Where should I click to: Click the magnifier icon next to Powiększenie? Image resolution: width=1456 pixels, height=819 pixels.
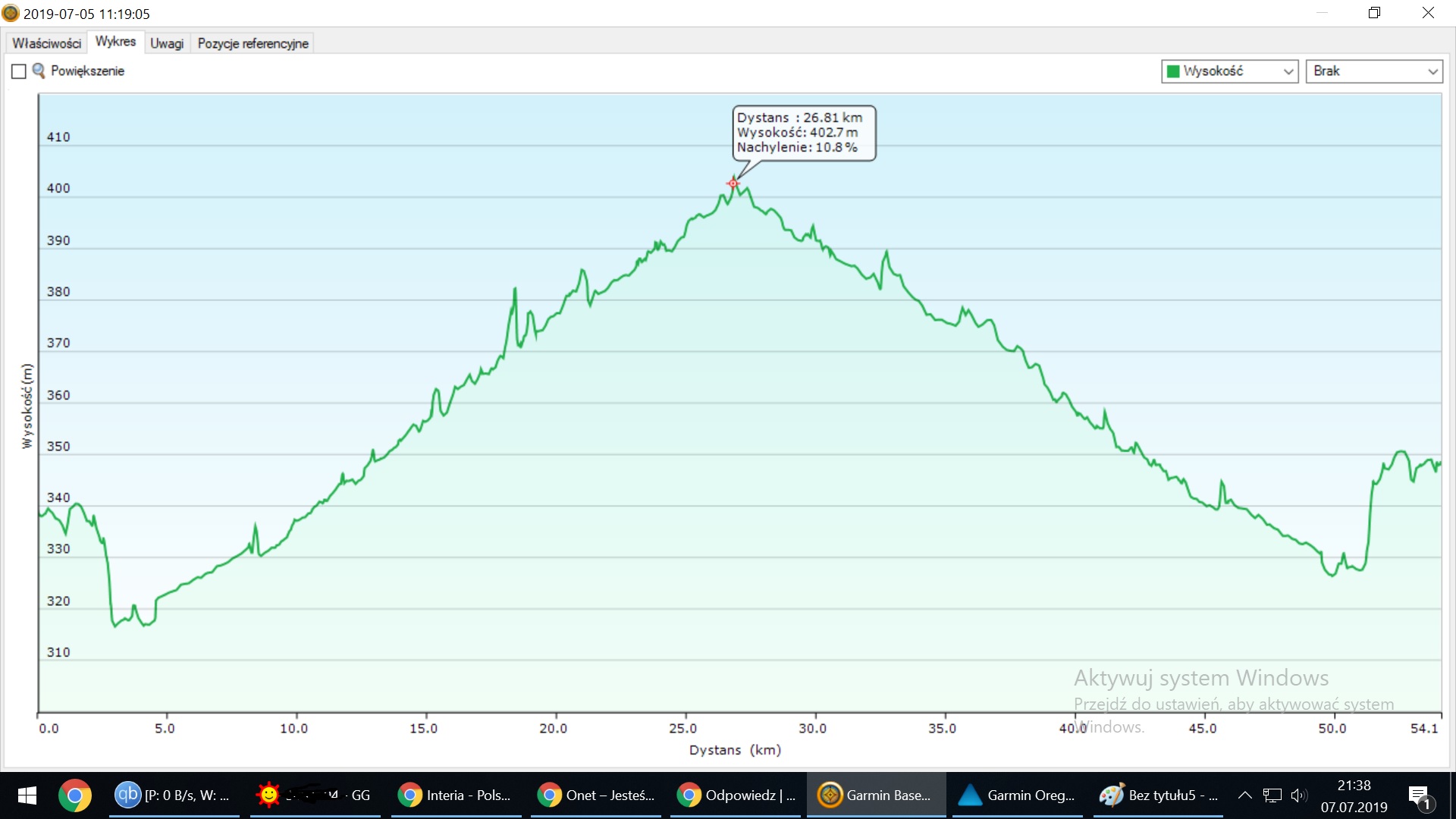click(38, 71)
